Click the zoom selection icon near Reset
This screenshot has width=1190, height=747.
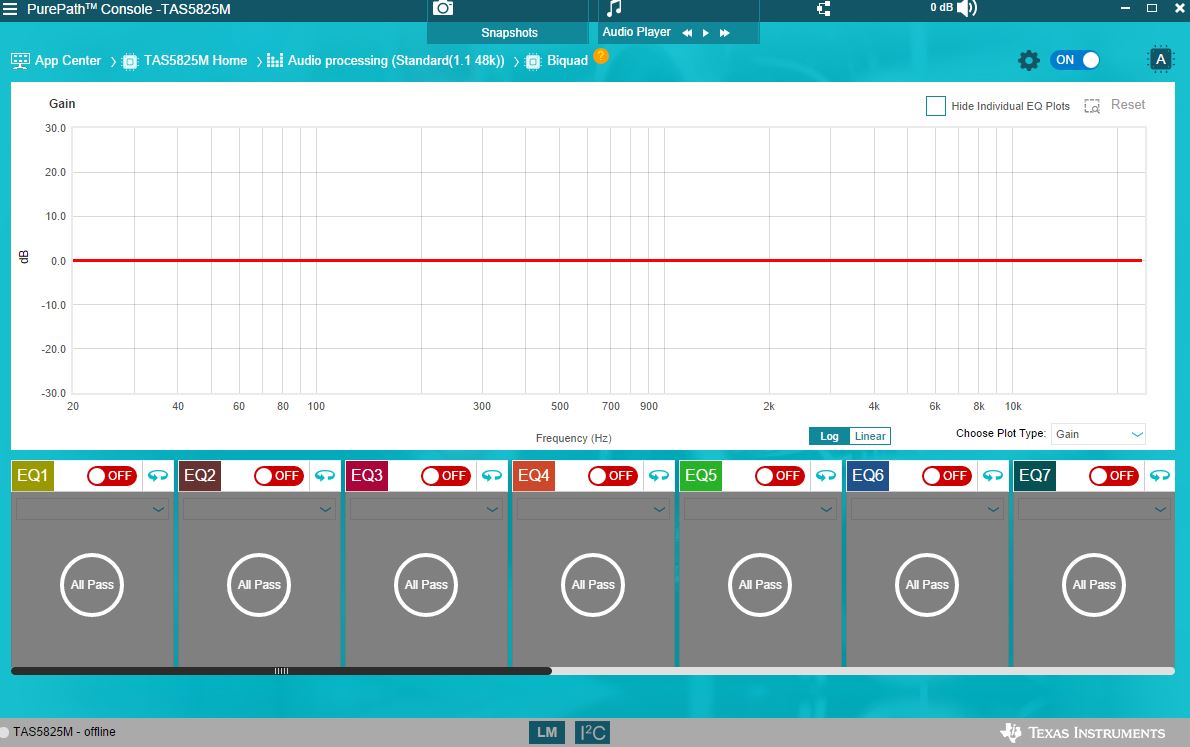click(x=1092, y=106)
